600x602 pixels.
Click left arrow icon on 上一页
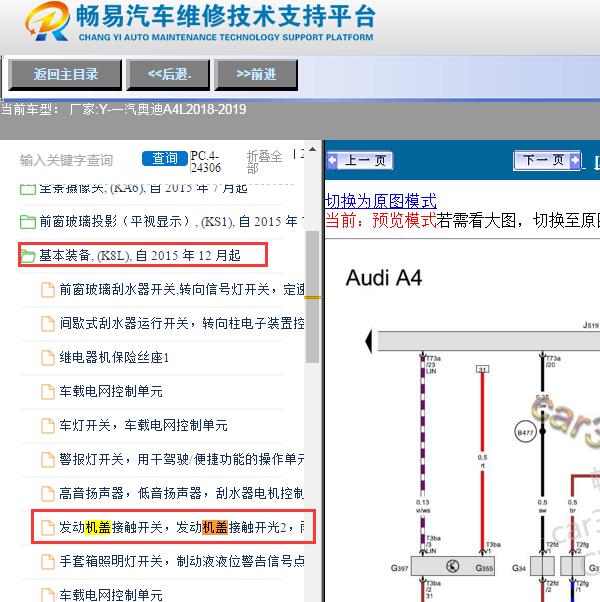(x=332, y=160)
